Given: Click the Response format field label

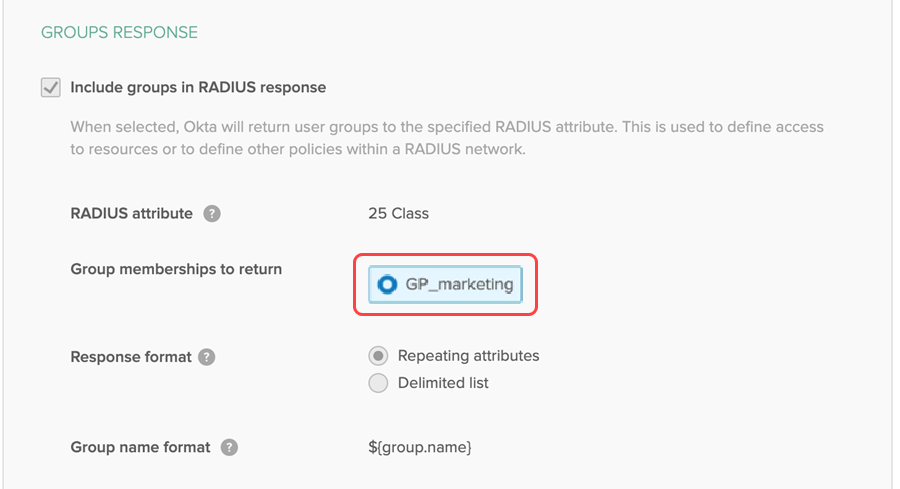Looking at the screenshot, I should [x=130, y=357].
